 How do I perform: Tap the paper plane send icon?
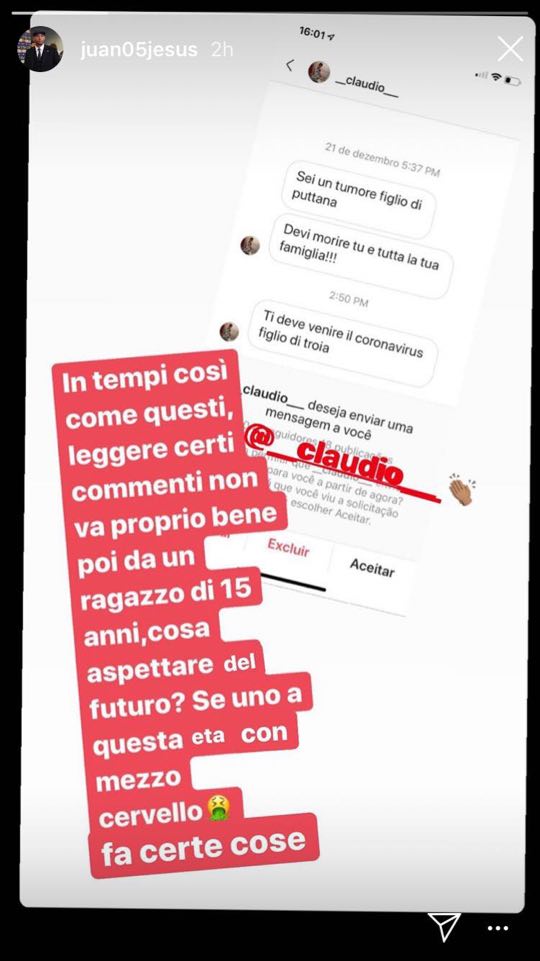444,927
